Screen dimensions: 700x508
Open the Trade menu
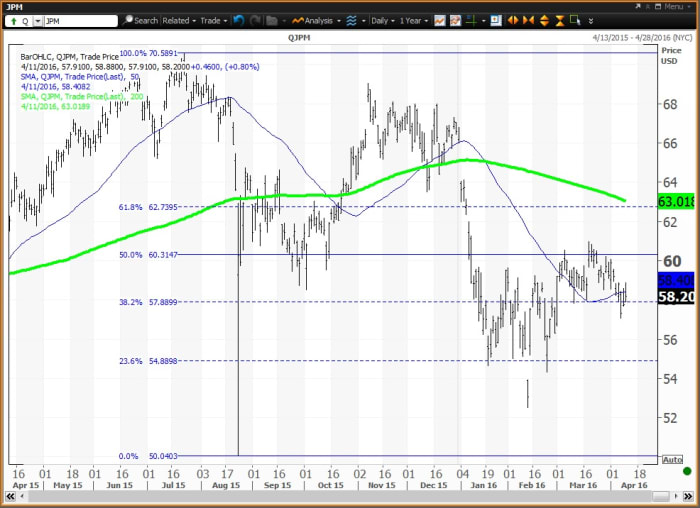[x=213, y=21]
